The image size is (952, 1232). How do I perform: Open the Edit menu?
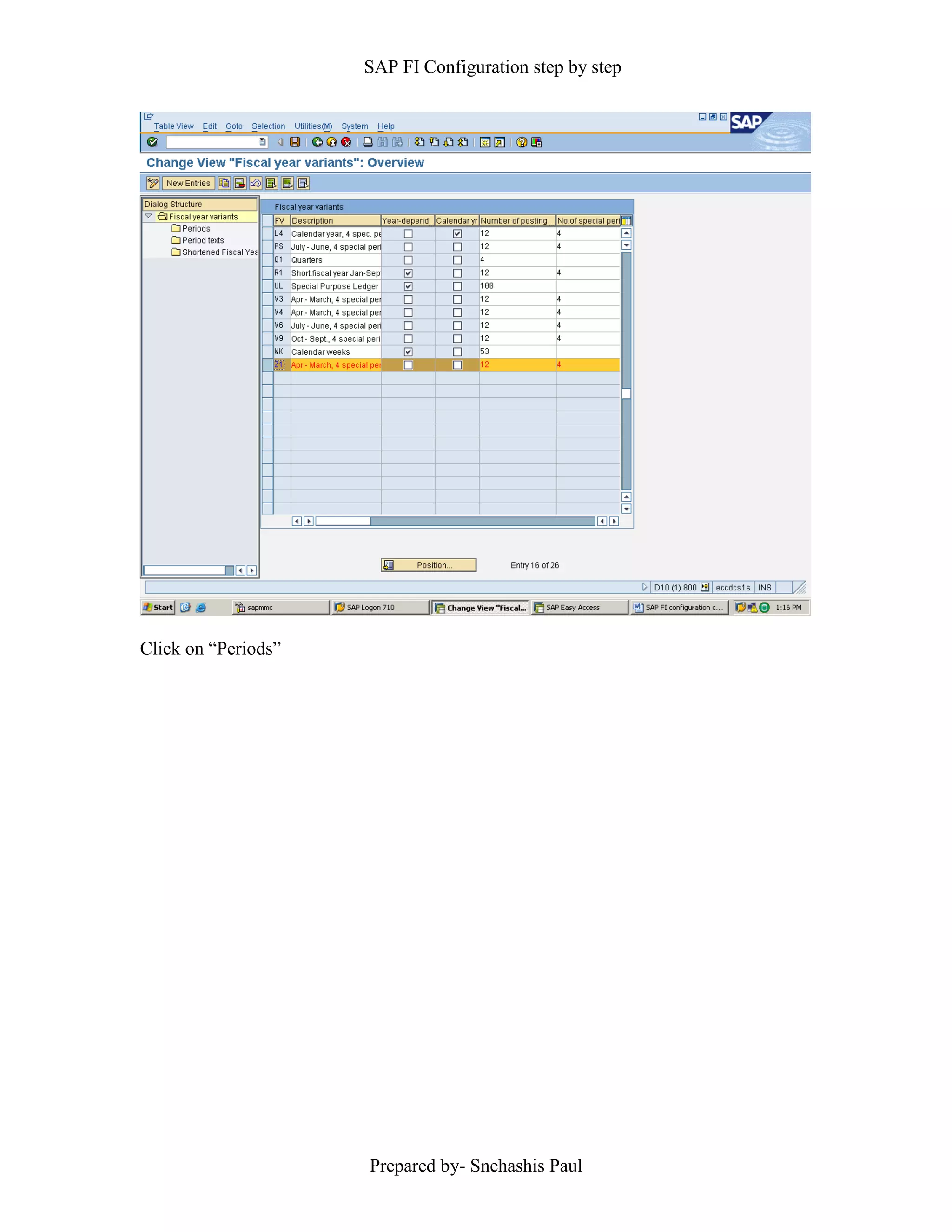pyautogui.click(x=210, y=126)
